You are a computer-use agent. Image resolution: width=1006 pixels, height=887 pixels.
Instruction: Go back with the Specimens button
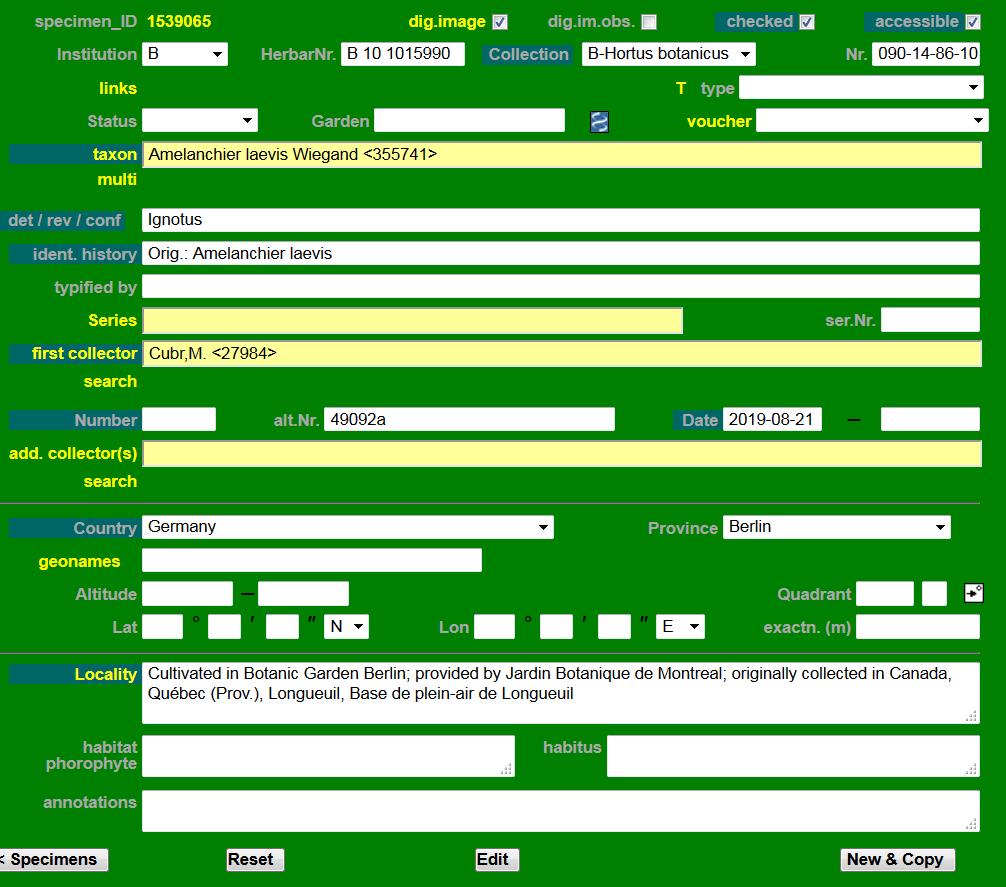(53, 860)
